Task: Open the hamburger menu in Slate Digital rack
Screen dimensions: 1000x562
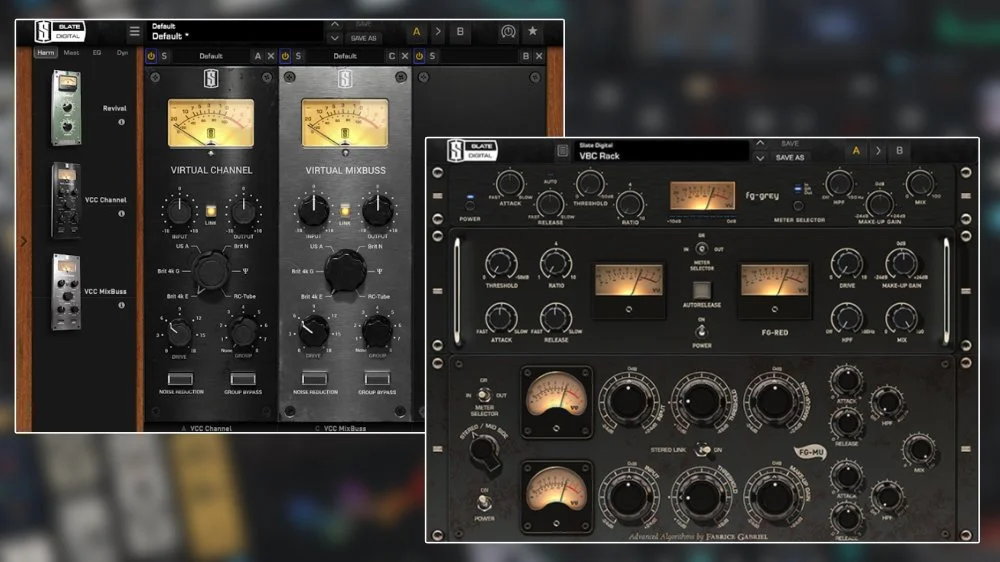Action: tap(134, 31)
